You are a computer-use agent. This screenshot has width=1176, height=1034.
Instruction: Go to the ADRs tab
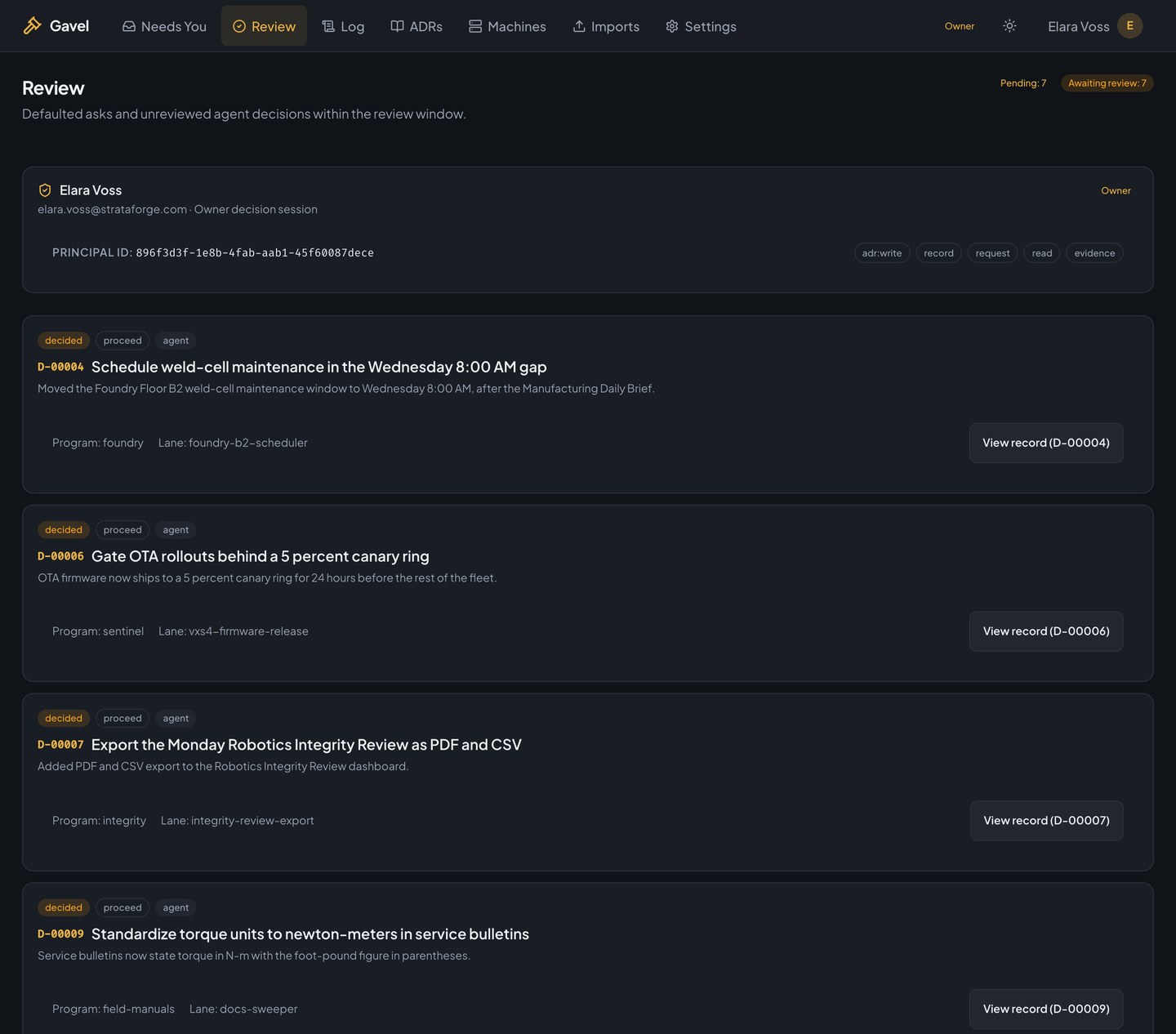[x=416, y=26]
